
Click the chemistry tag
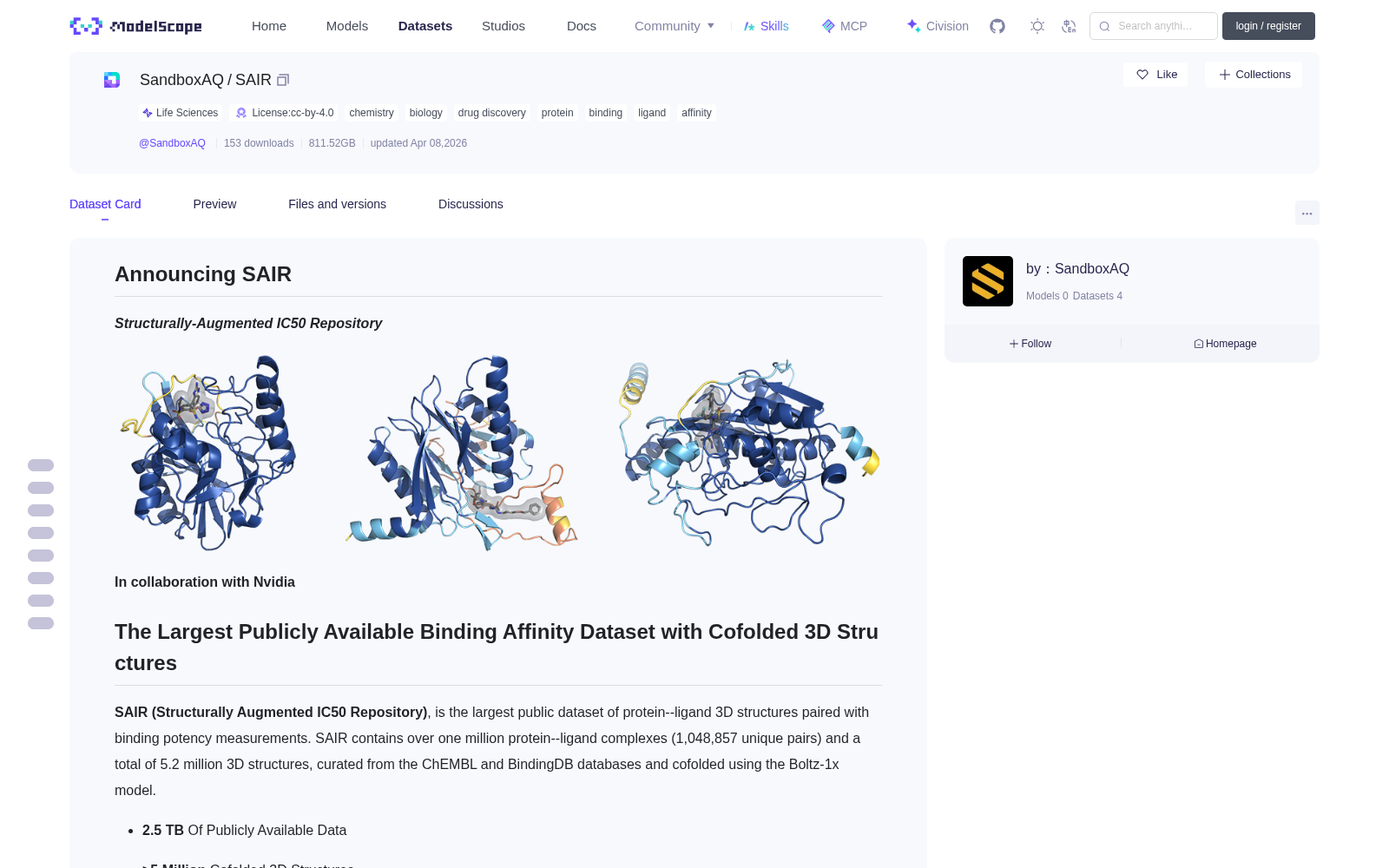[372, 113]
